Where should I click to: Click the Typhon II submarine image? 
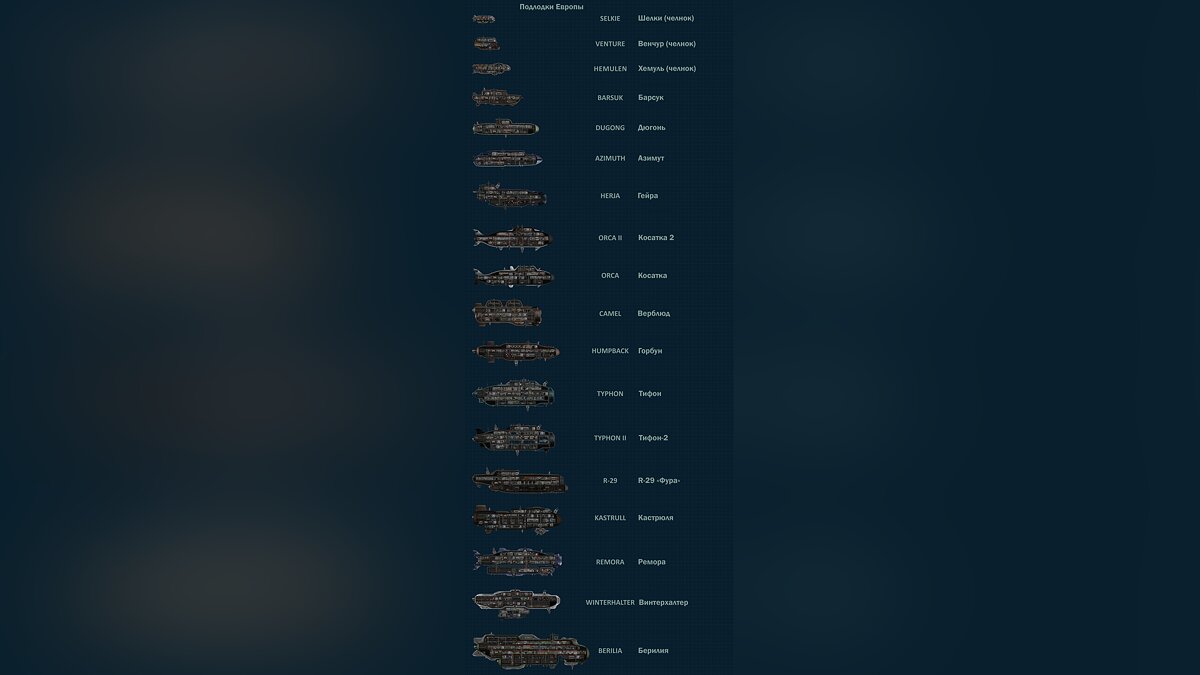(x=513, y=437)
